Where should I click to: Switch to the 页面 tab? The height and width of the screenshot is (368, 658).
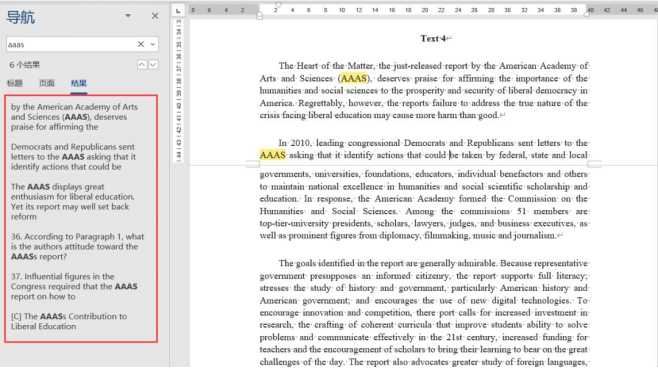click(47, 83)
